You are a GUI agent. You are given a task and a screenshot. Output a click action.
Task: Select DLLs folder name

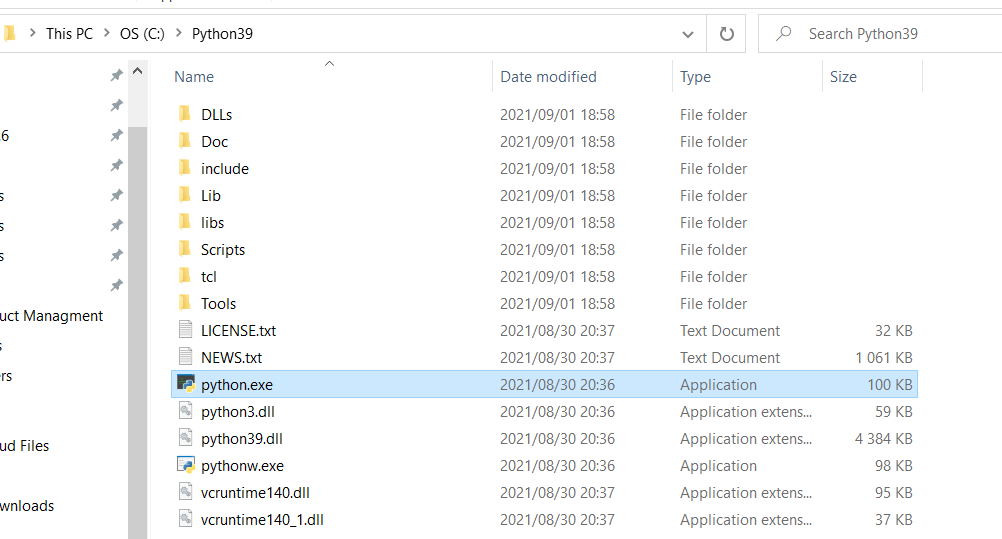(217, 114)
